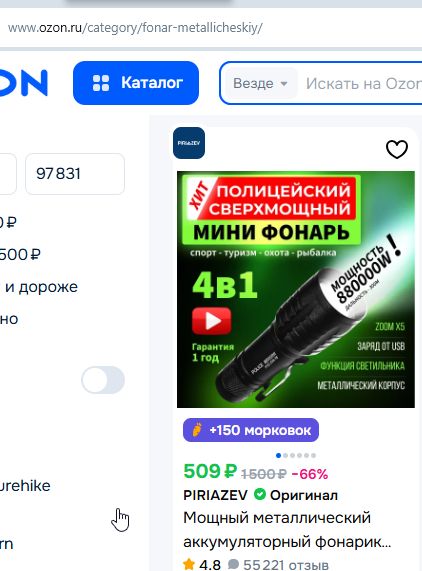Click the grid icon on Каталог button

[x=101, y=83]
